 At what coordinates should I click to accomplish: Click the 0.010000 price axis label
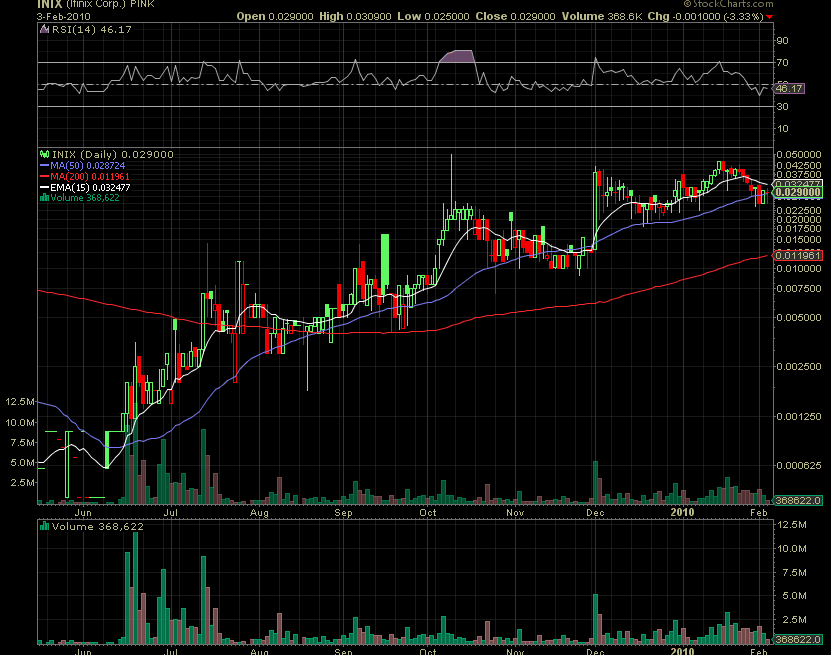(x=799, y=268)
